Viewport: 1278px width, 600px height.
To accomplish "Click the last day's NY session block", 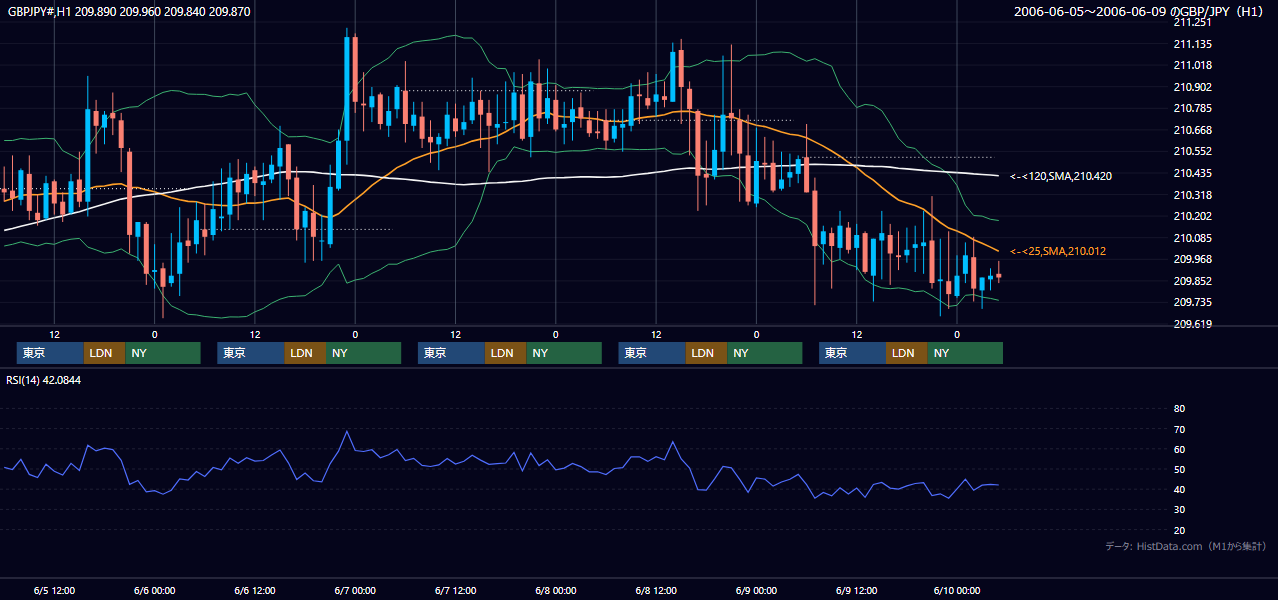I will [x=965, y=353].
